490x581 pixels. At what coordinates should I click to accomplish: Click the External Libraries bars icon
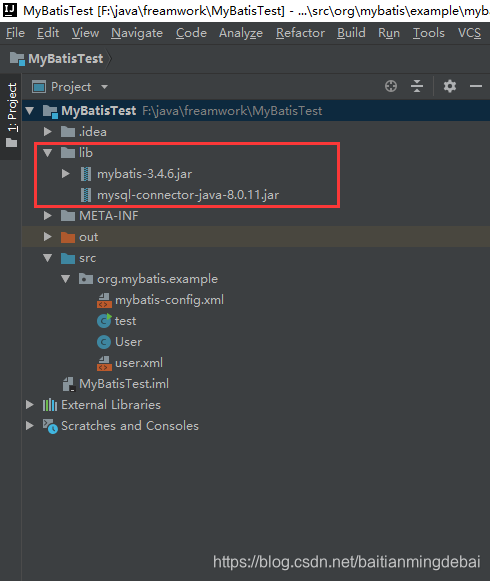click(x=50, y=405)
